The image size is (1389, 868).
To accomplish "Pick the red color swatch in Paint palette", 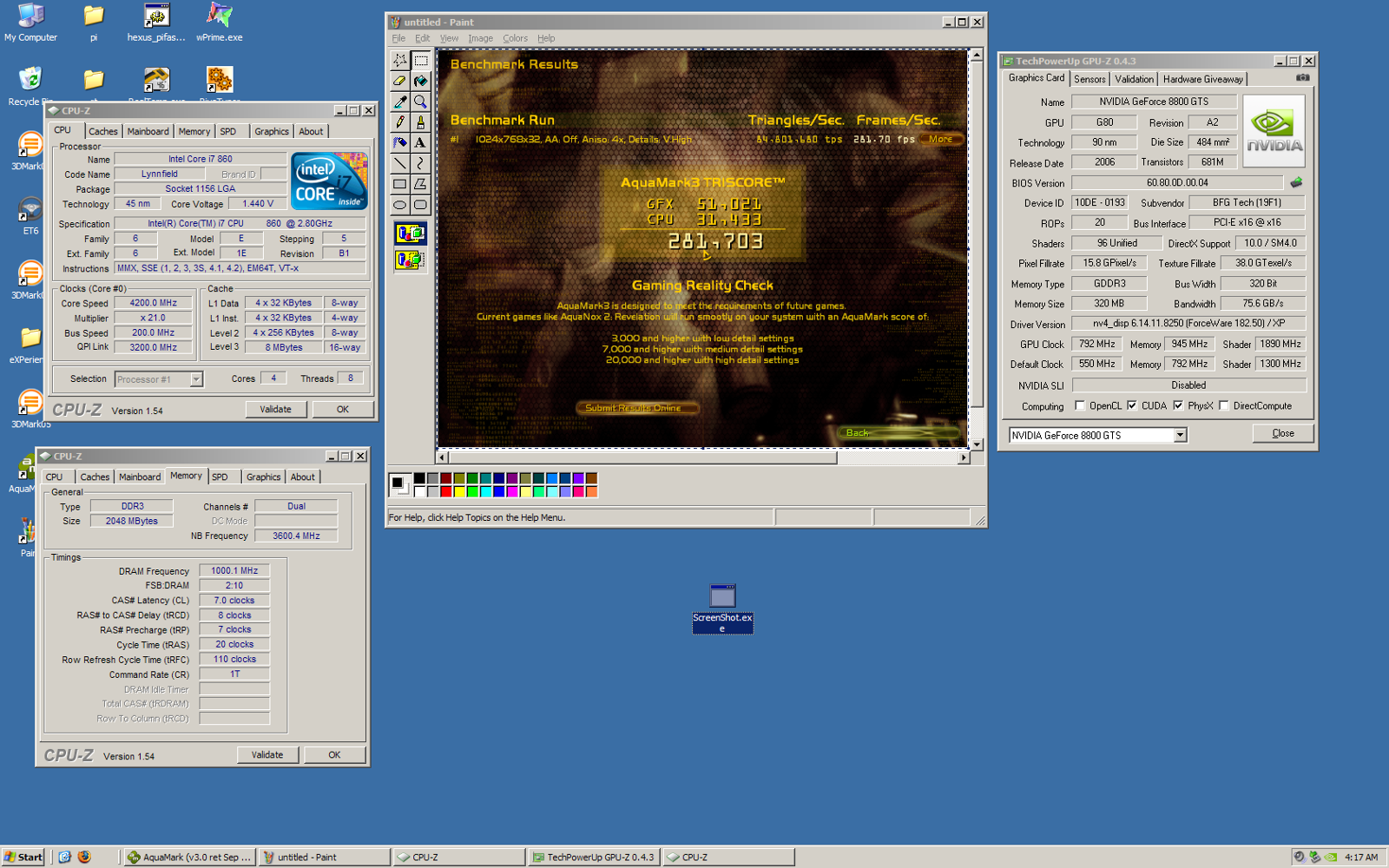I will click(x=445, y=492).
